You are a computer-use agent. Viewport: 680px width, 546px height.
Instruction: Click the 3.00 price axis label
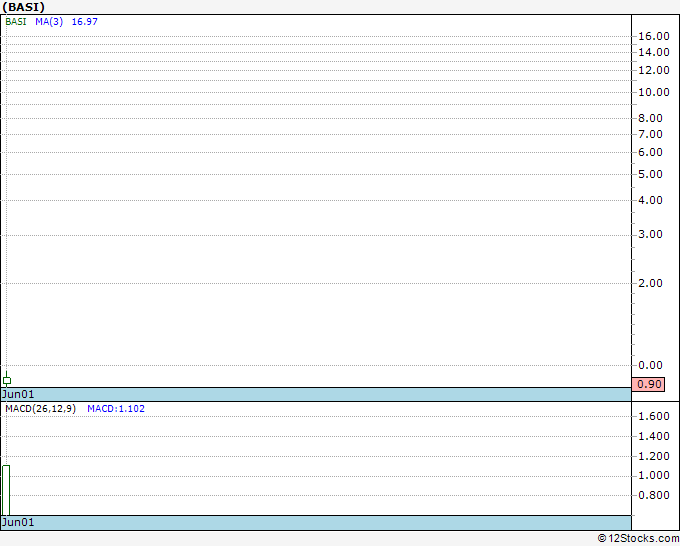coord(651,235)
